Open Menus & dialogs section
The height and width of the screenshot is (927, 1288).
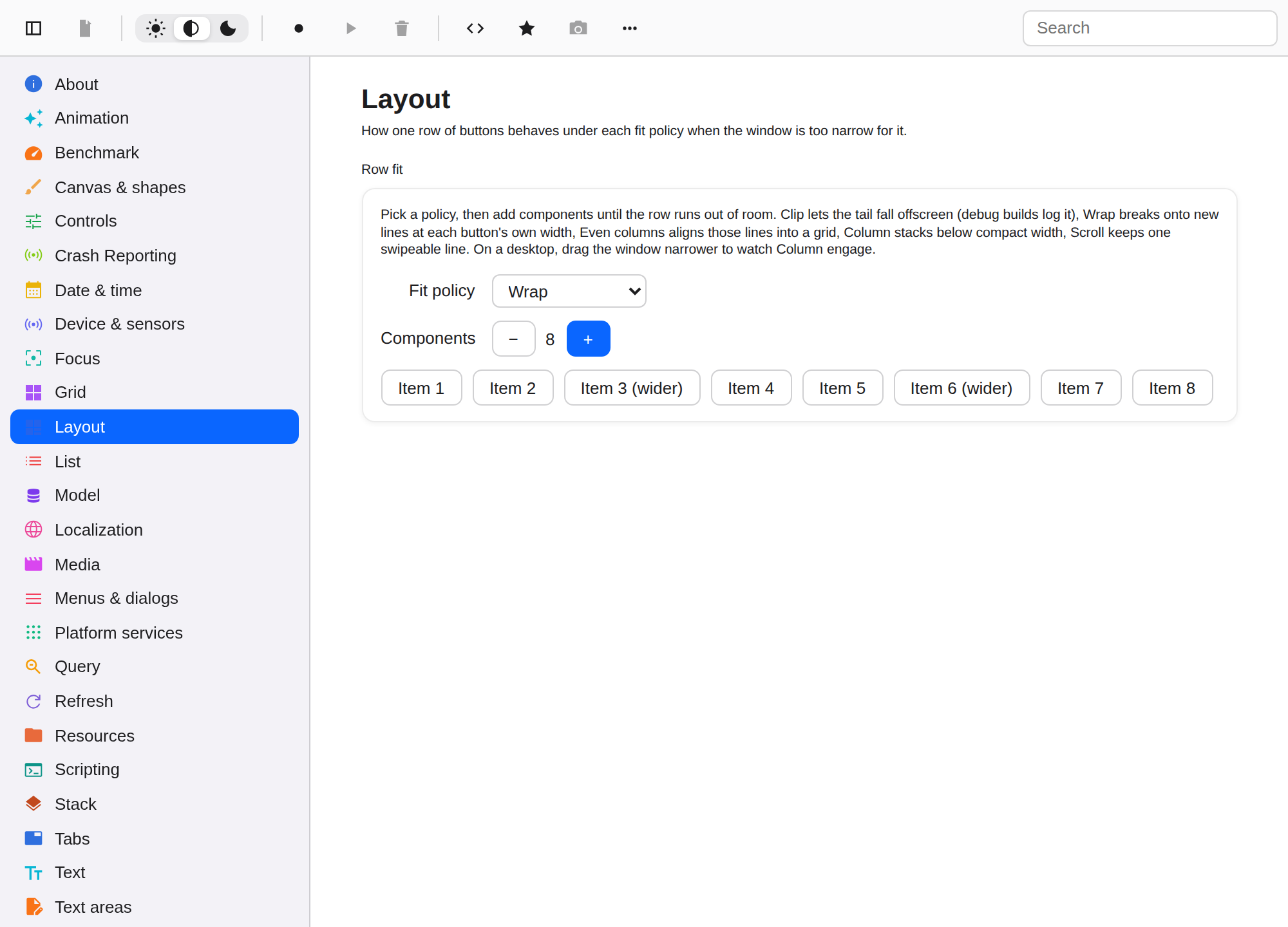[155, 599]
